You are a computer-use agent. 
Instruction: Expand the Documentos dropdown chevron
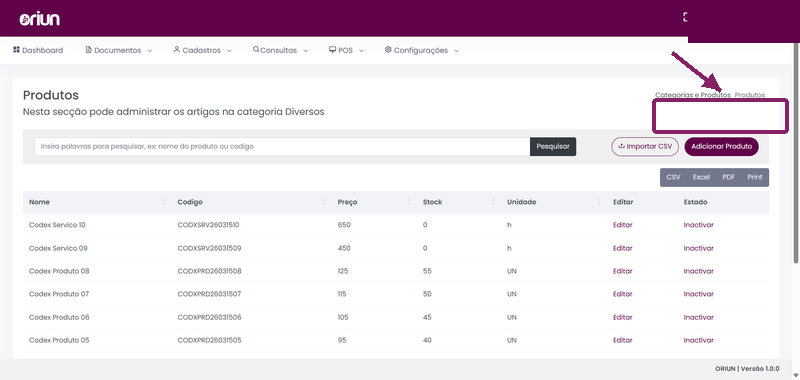click(149, 51)
